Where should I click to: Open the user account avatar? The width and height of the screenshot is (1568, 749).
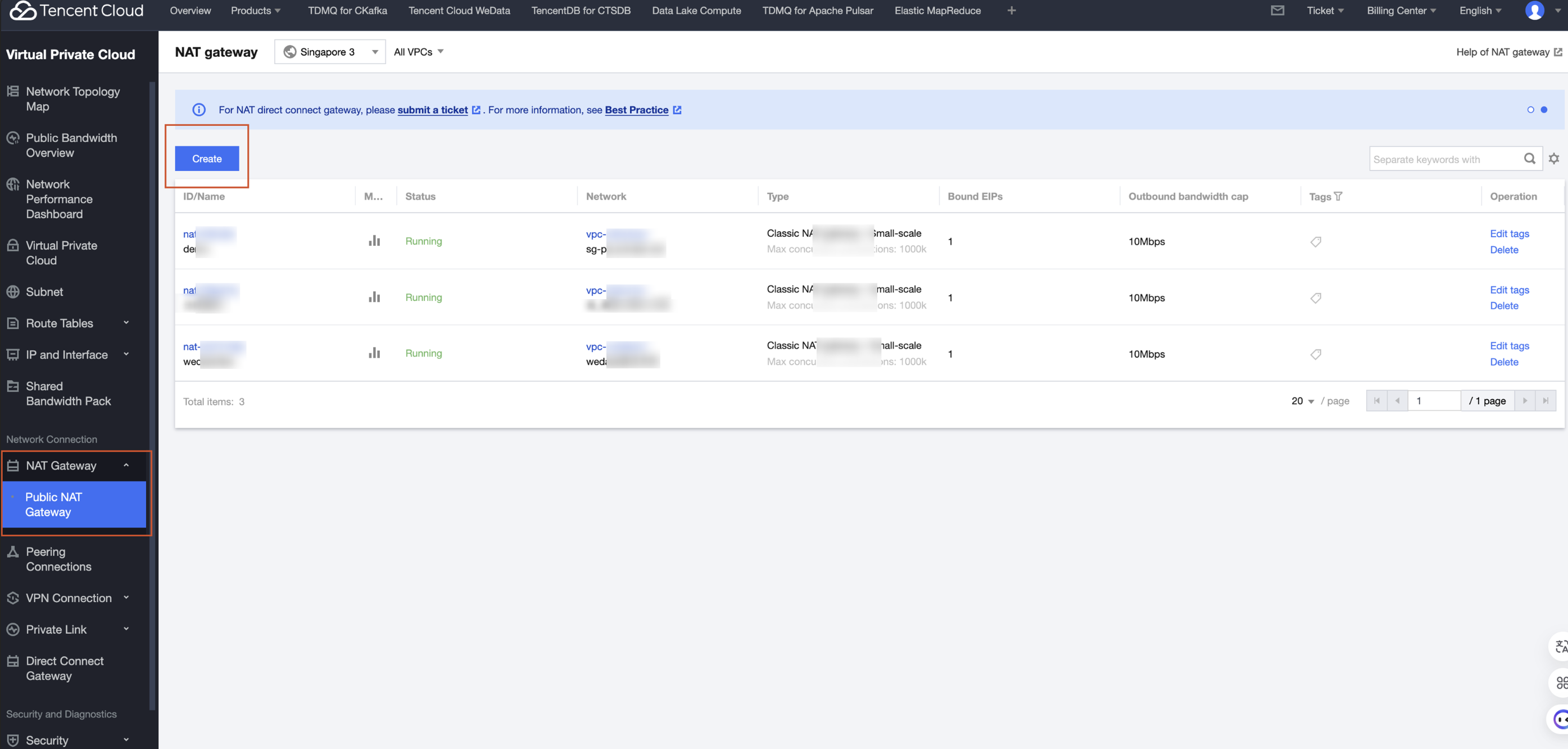click(1534, 10)
